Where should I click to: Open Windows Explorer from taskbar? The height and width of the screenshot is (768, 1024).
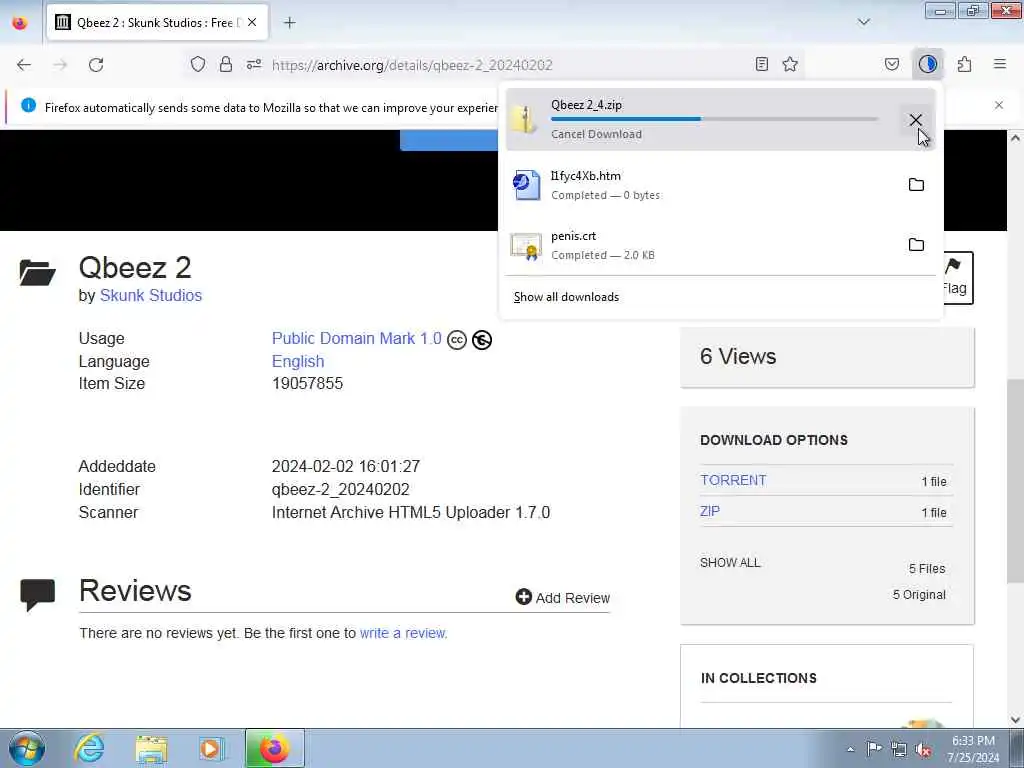coord(151,748)
